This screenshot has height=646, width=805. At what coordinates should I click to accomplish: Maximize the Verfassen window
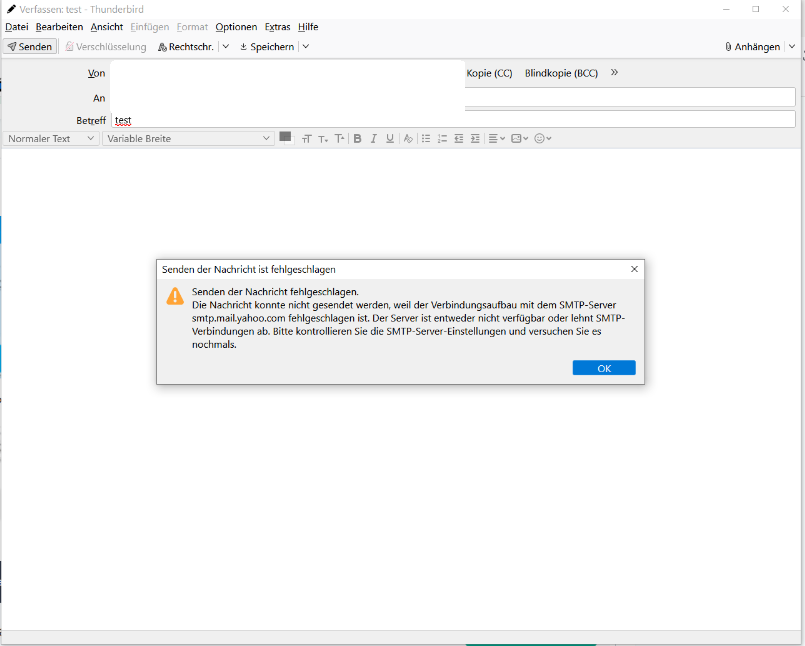756,9
